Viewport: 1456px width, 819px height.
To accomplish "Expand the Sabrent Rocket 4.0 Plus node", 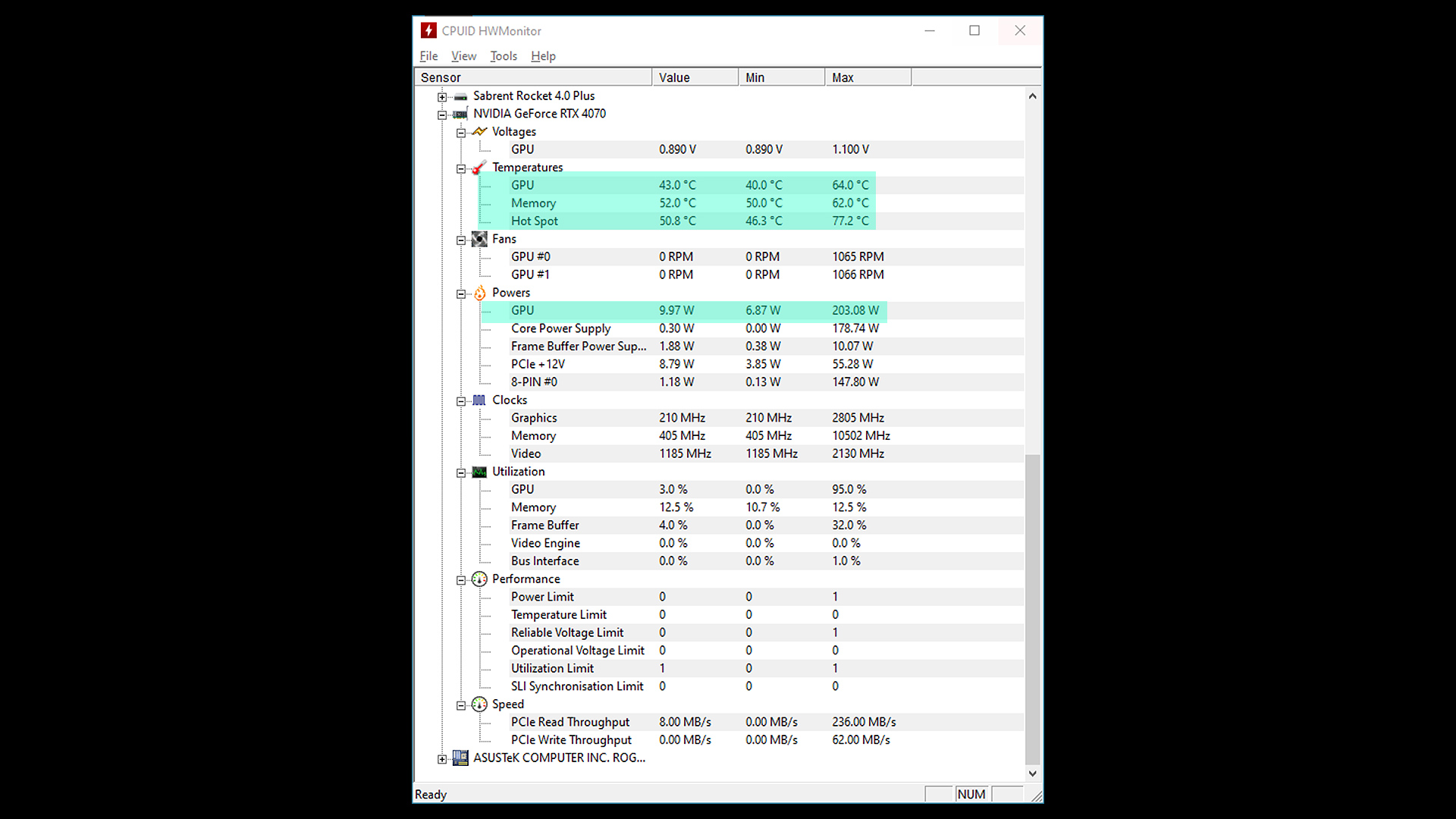I will (442, 97).
